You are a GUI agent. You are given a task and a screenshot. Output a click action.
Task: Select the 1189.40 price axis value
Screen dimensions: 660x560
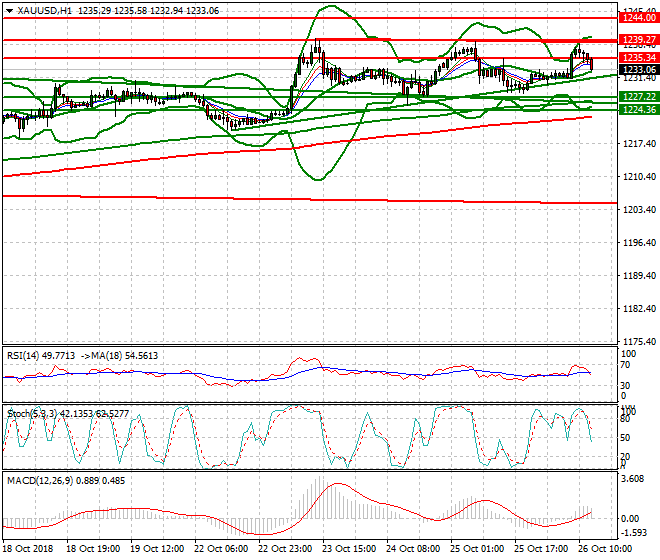tap(639, 276)
